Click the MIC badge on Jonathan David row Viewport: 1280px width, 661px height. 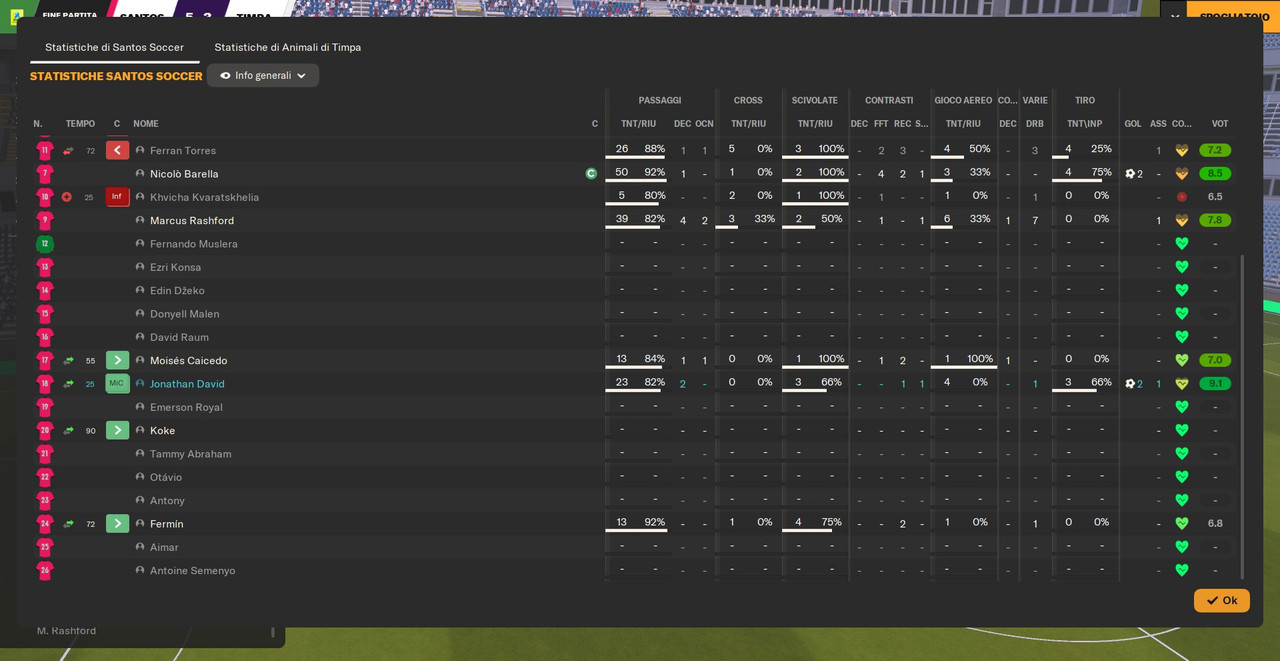[117, 383]
